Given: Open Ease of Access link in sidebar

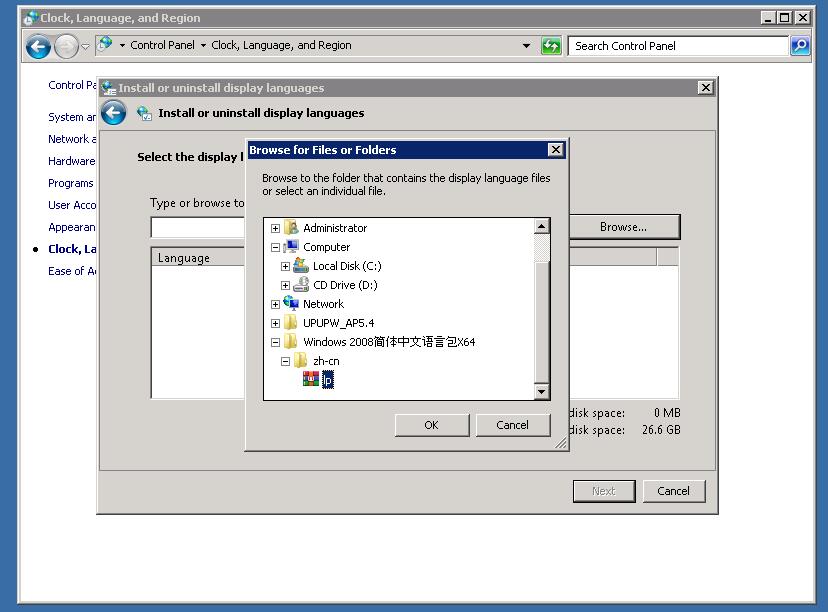Looking at the screenshot, I should tap(72, 271).
